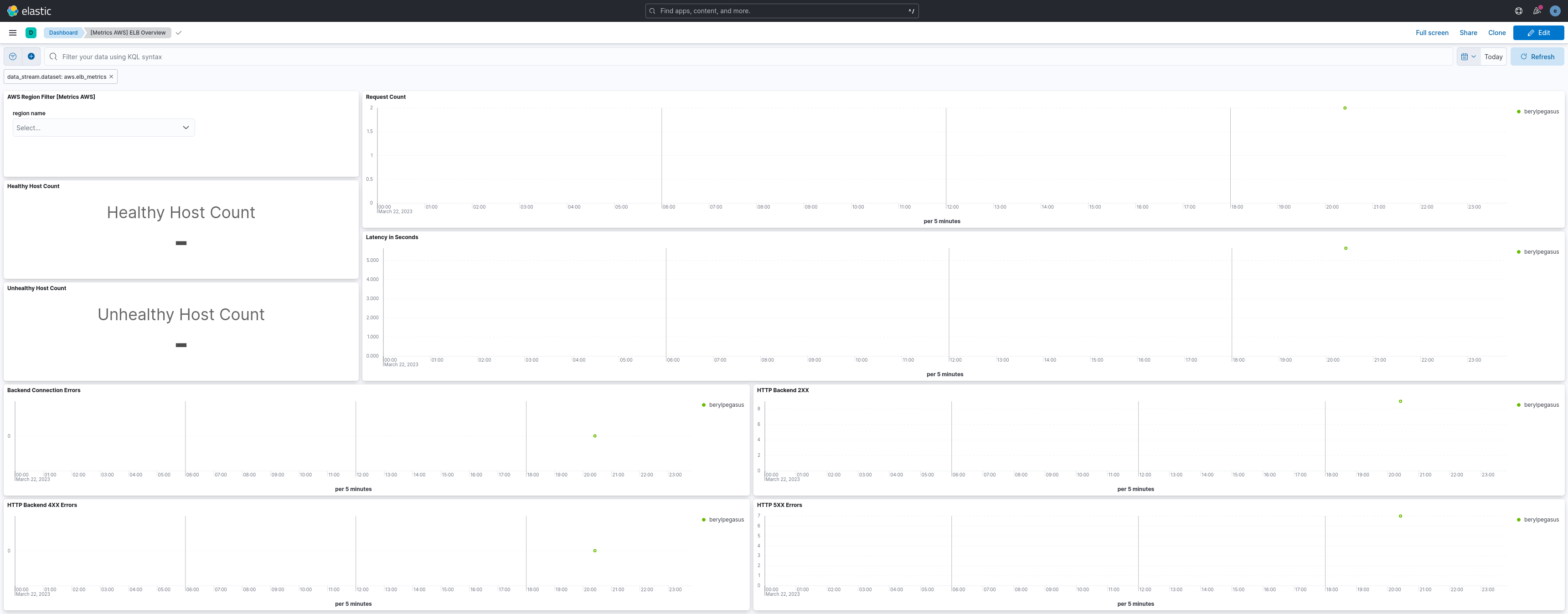Click the Elastic logo home icon
1568x614 pixels.
coord(13,11)
